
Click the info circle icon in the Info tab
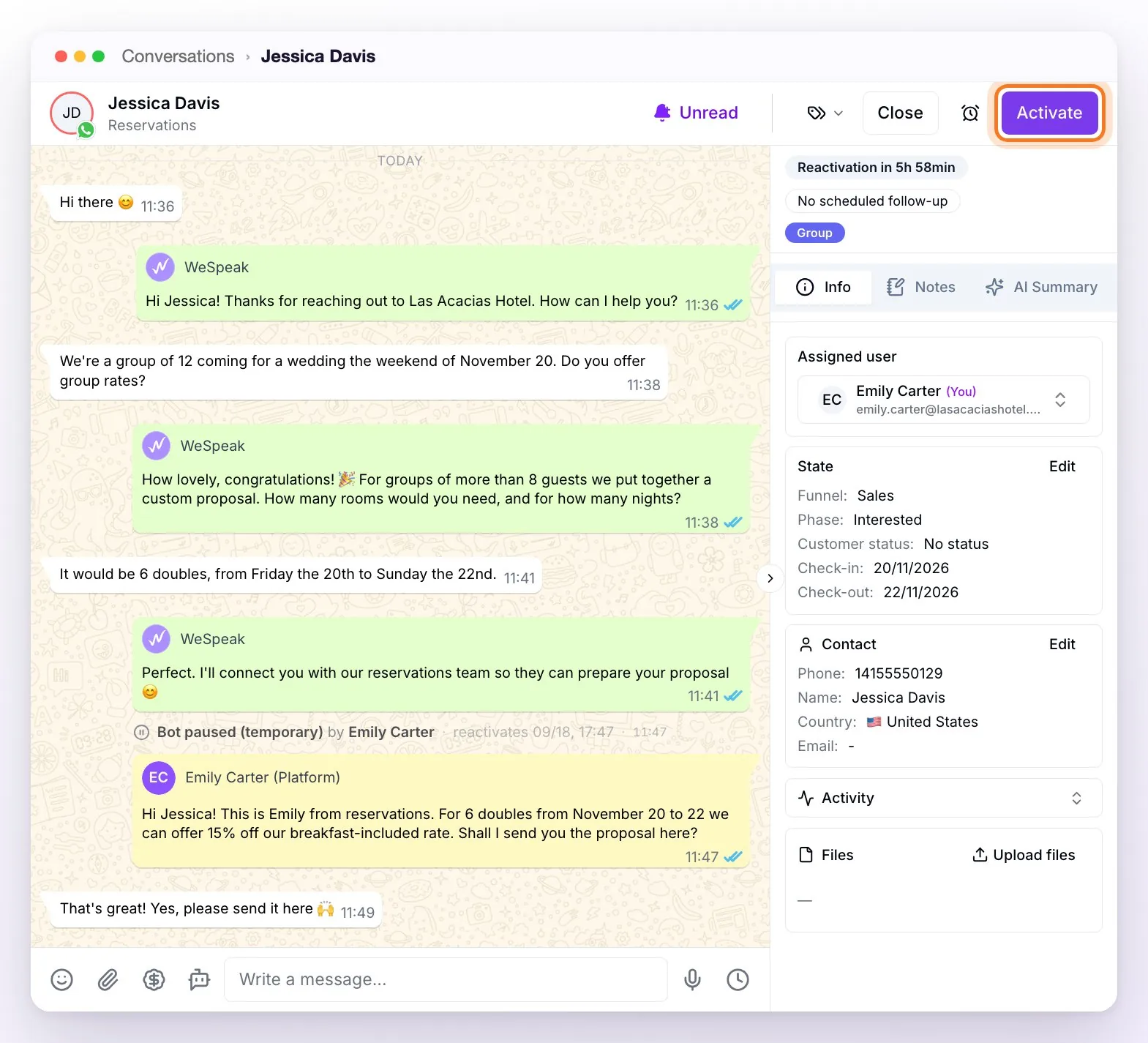tap(805, 287)
